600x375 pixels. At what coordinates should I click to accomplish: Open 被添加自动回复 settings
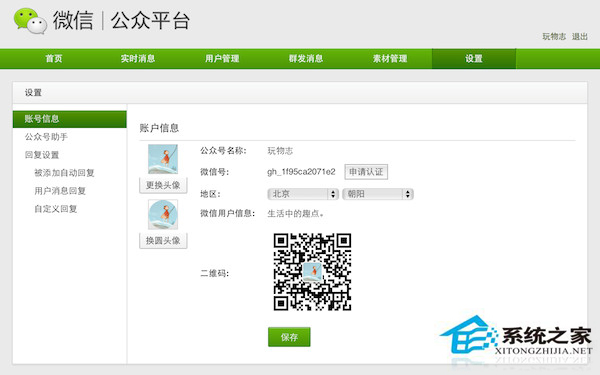(64, 173)
